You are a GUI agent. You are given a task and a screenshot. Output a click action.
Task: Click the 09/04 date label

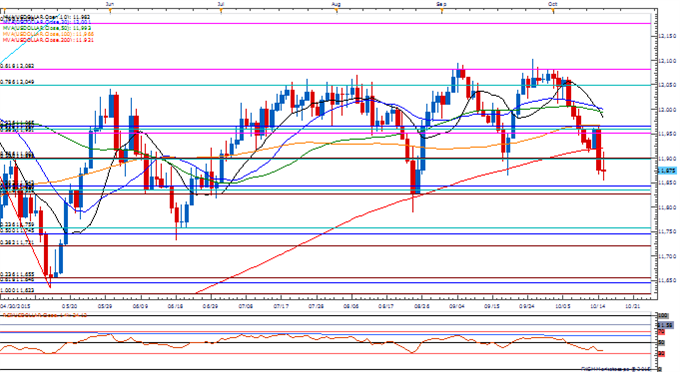pos(457,306)
